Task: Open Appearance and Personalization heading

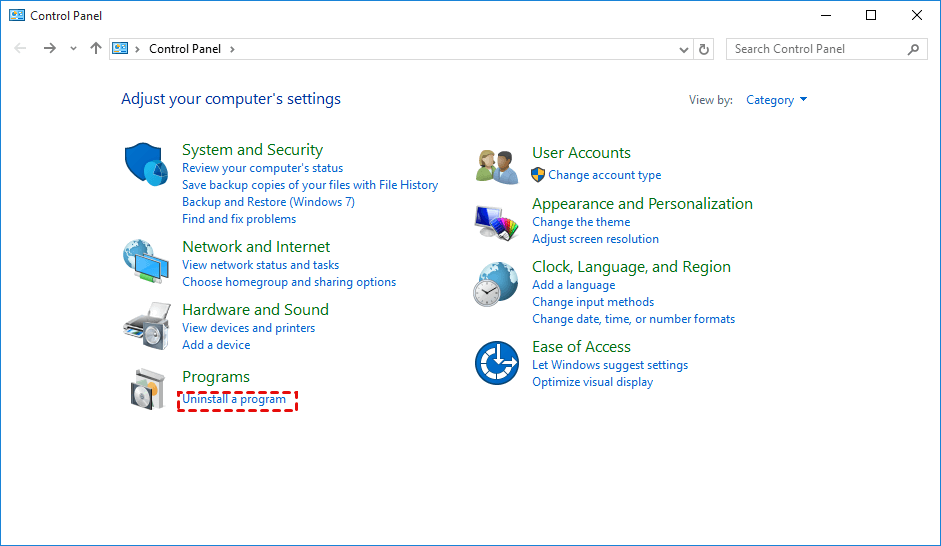Action: (x=642, y=204)
